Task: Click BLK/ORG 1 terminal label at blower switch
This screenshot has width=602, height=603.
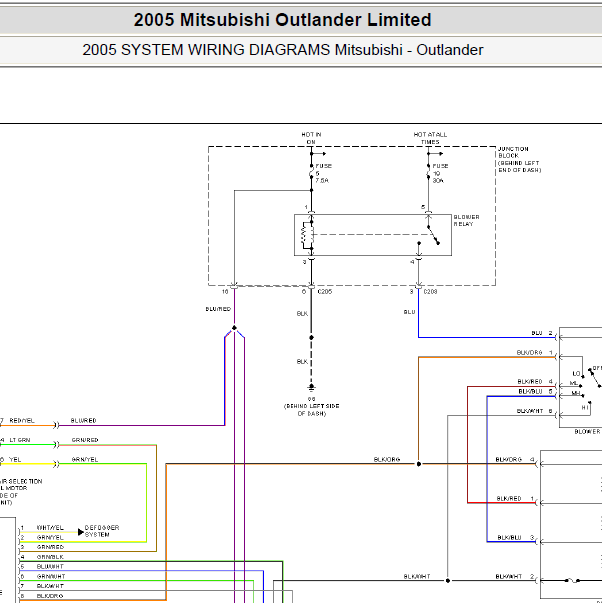Action: [534, 352]
